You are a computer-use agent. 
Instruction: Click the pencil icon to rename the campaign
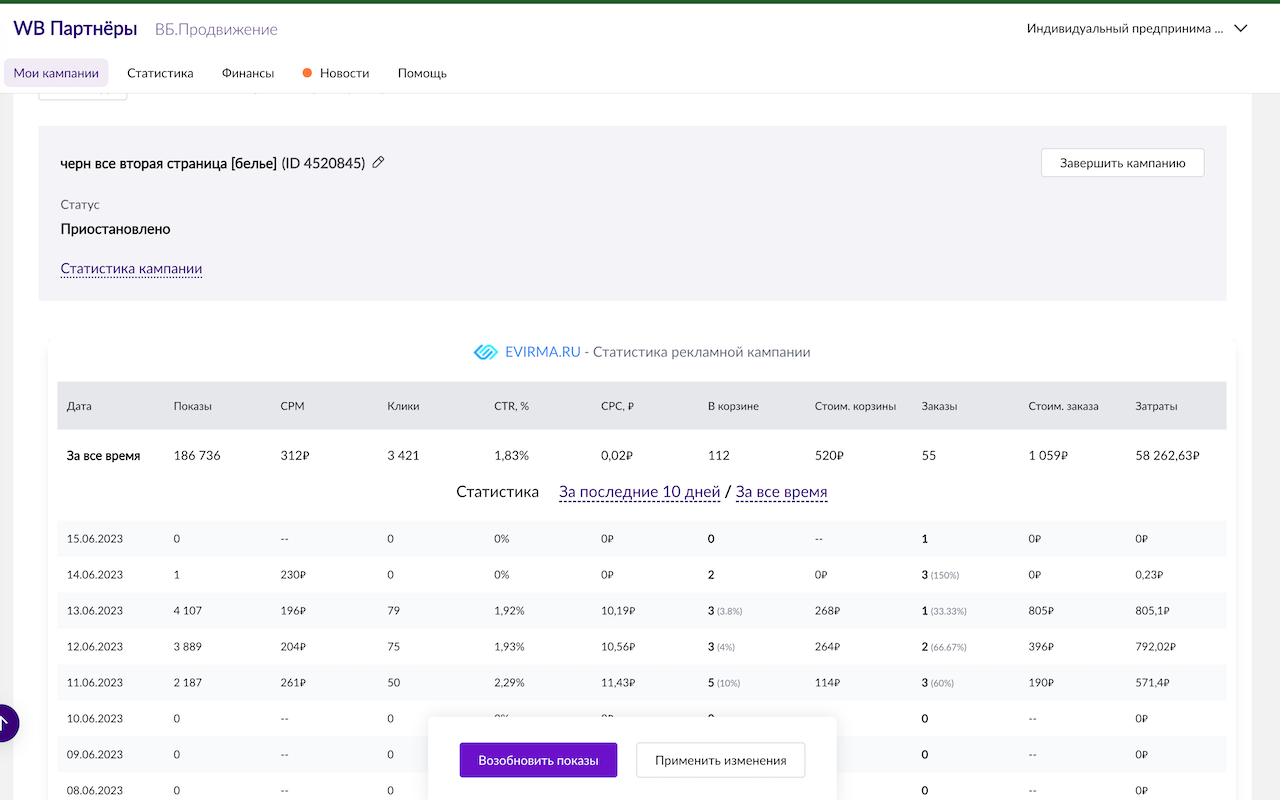tap(377, 162)
